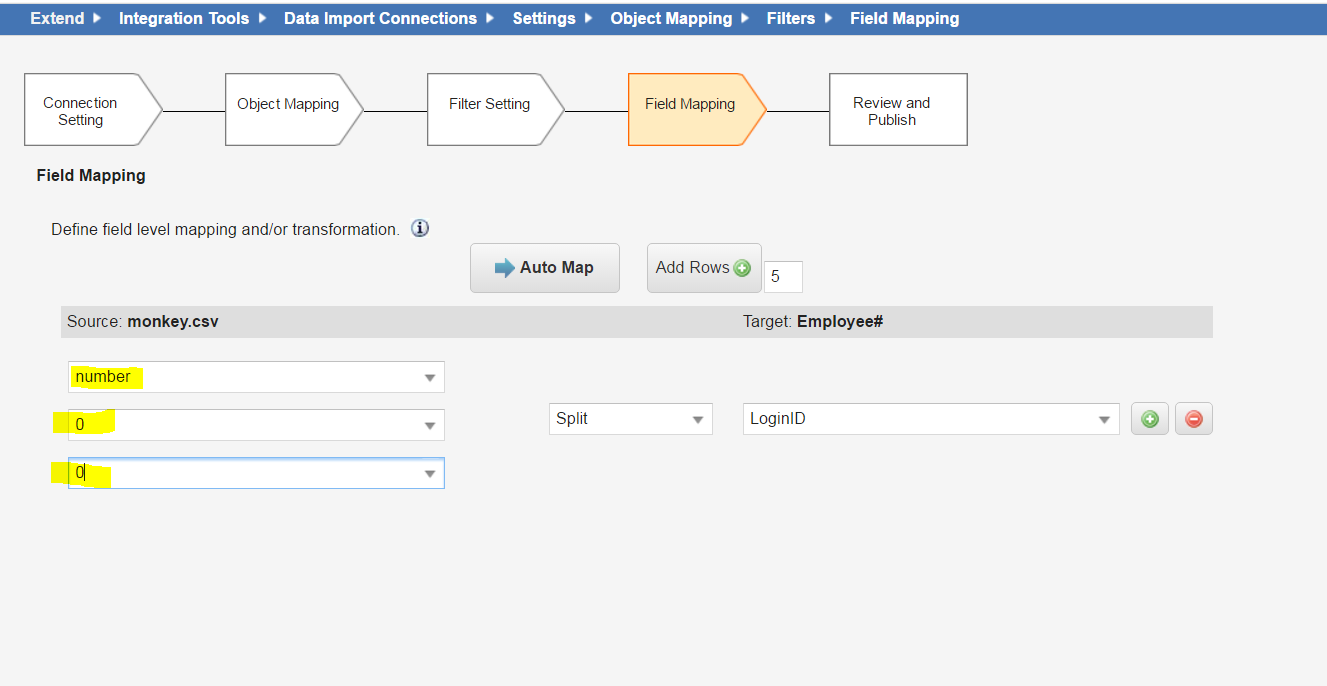Click the Filters breadcrumb link
The height and width of the screenshot is (686, 1327).
(x=790, y=18)
